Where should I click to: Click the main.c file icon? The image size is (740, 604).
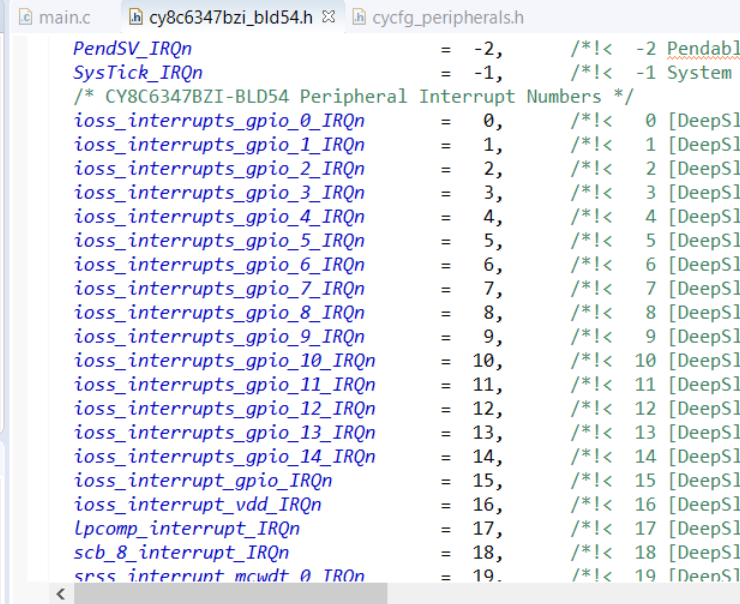(x=25, y=18)
